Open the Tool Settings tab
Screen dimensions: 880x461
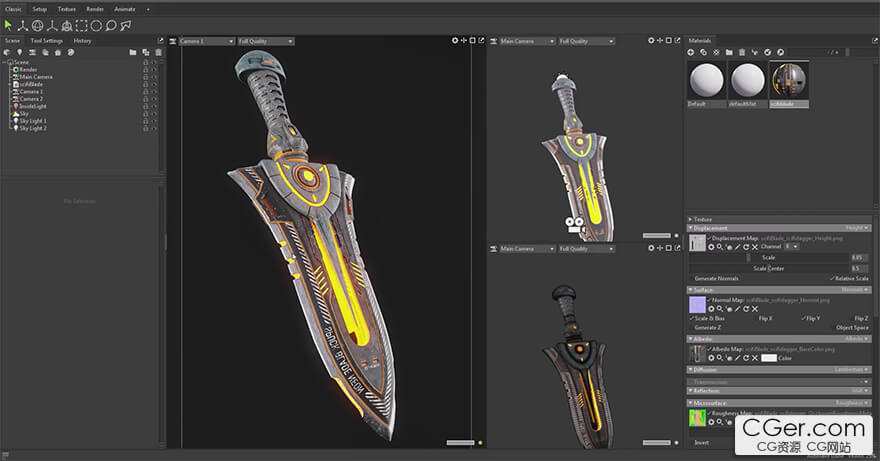point(47,40)
